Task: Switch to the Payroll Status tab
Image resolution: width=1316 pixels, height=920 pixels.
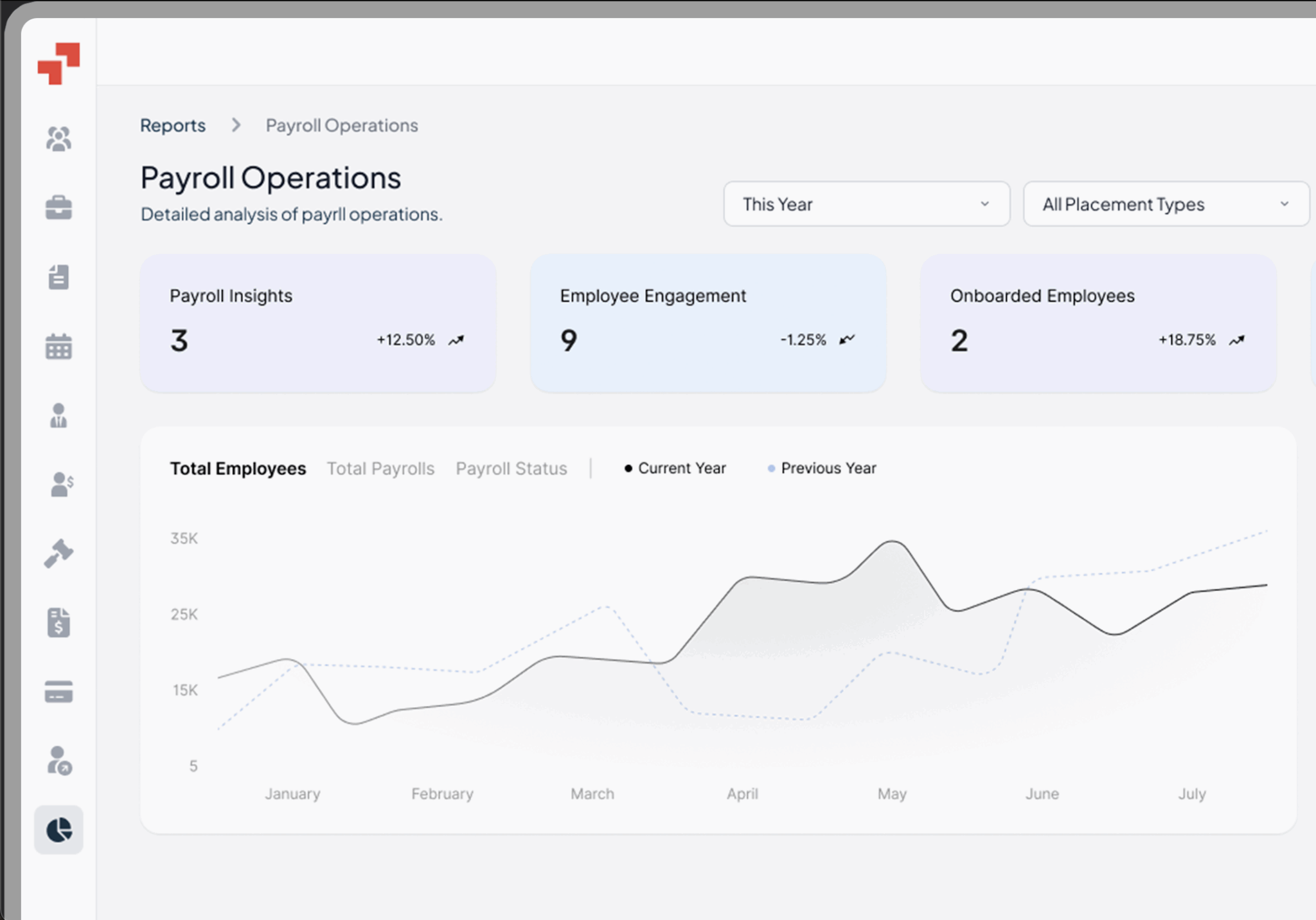Action: tap(511, 468)
